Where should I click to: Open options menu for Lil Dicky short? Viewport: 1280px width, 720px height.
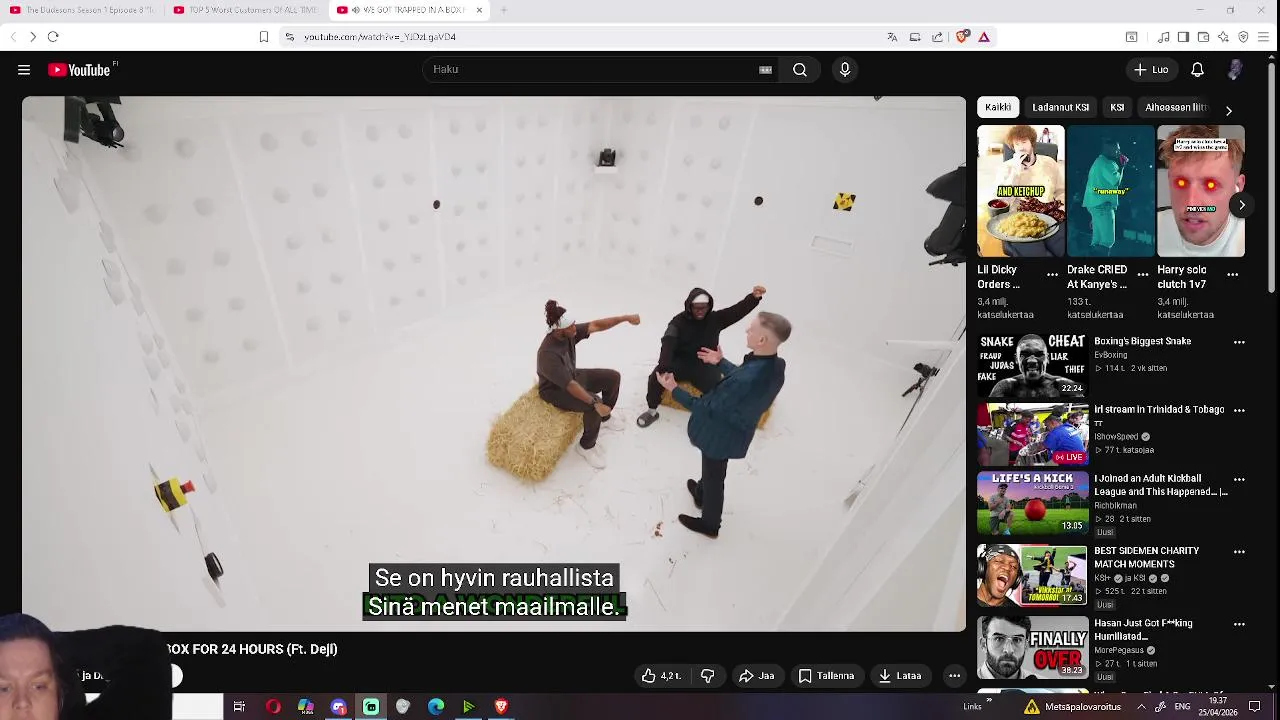[1052, 274]
